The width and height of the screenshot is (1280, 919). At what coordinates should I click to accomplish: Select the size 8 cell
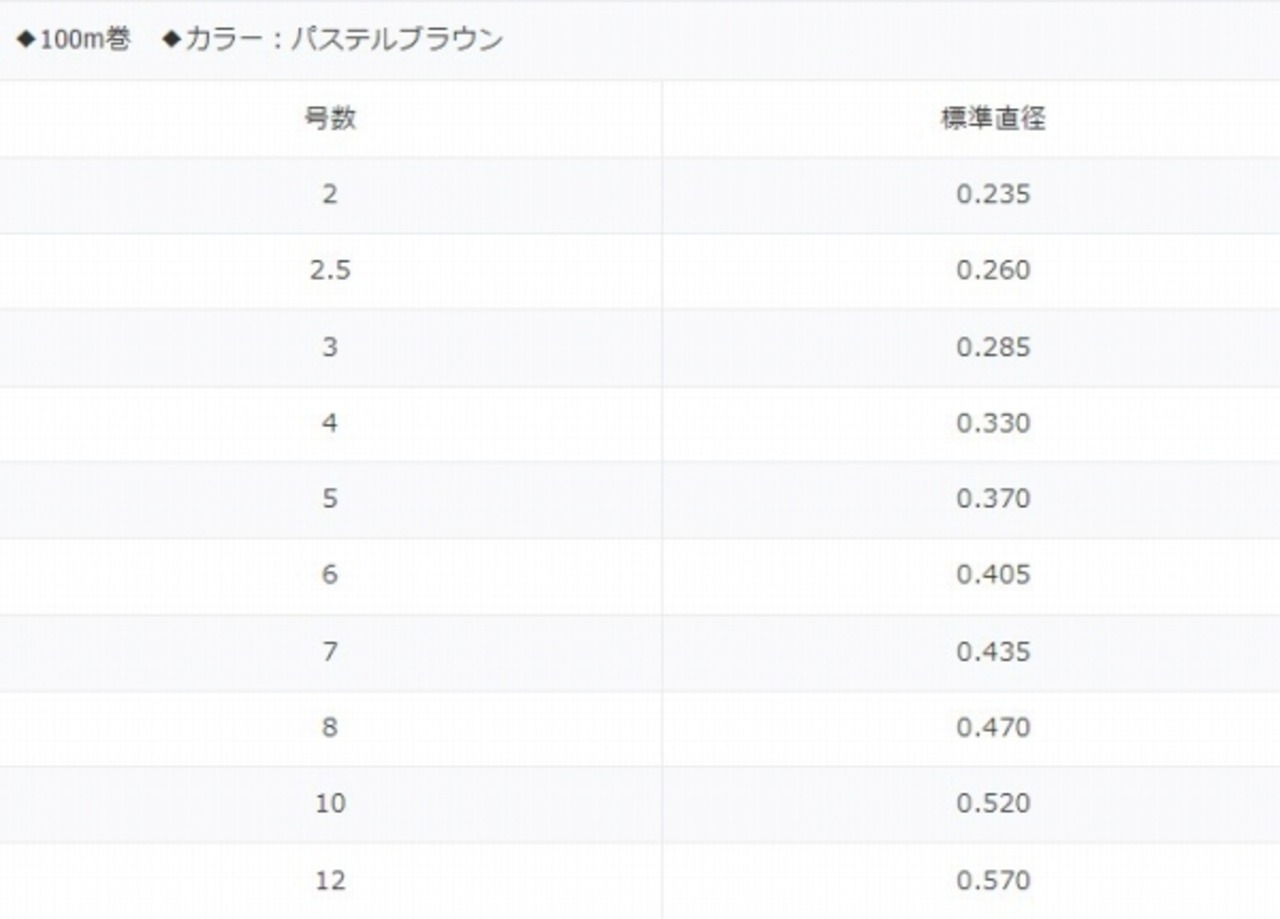[x=330, y=728]
